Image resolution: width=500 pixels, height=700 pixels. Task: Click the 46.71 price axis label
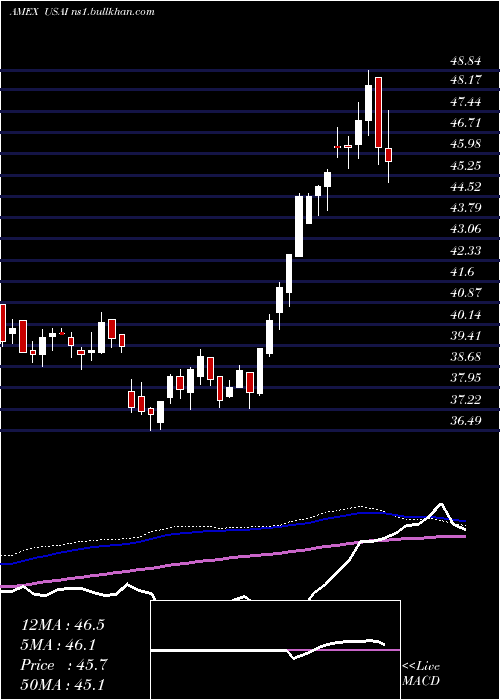point(465,123)
